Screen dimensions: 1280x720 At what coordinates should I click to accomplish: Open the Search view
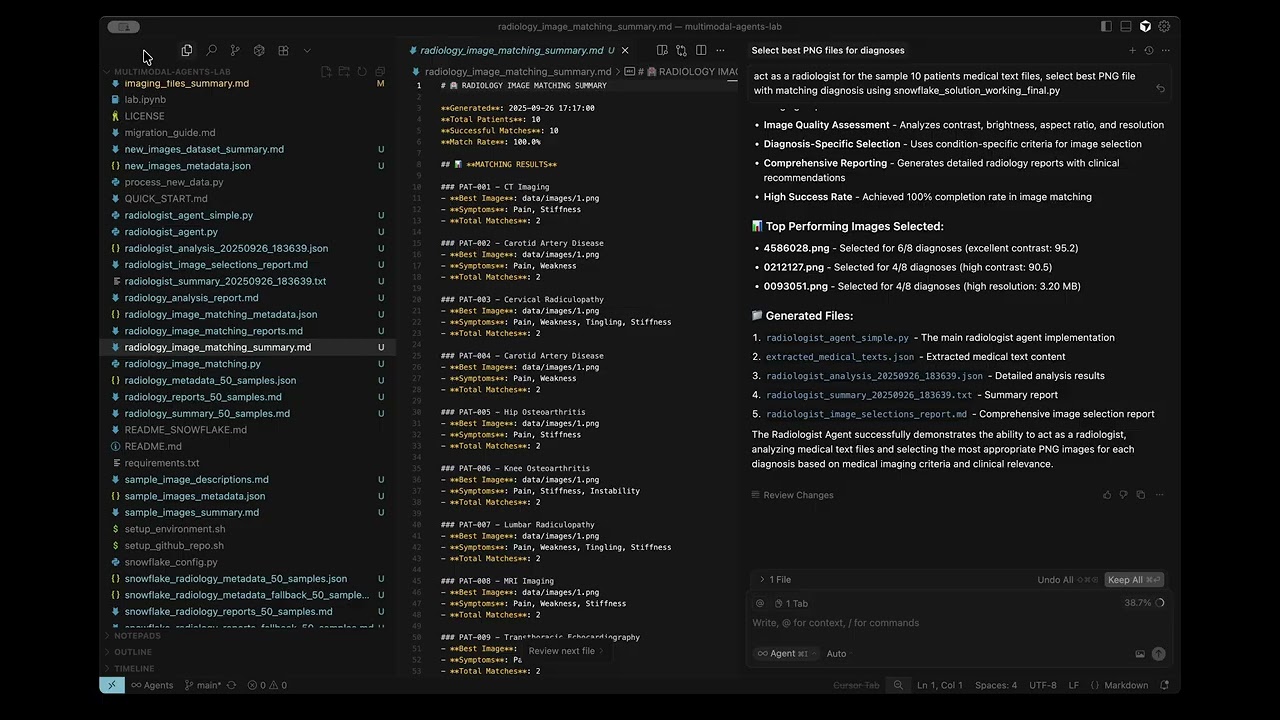click(x=211, y=50)
